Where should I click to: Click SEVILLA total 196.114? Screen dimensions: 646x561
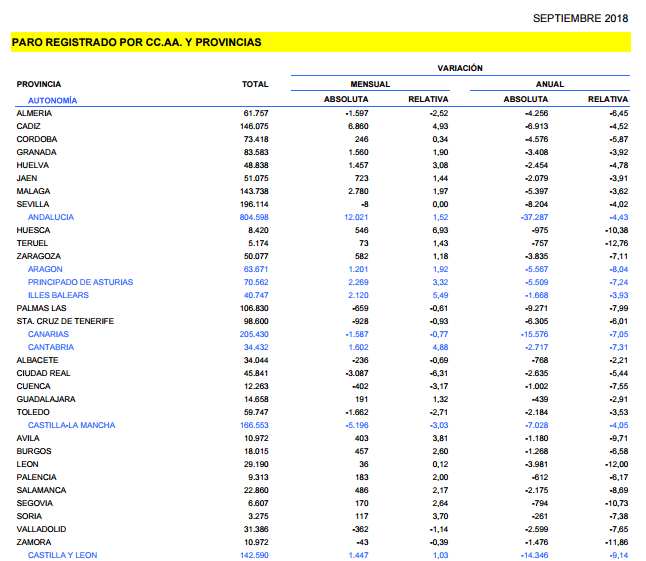[x=254, y=204]
